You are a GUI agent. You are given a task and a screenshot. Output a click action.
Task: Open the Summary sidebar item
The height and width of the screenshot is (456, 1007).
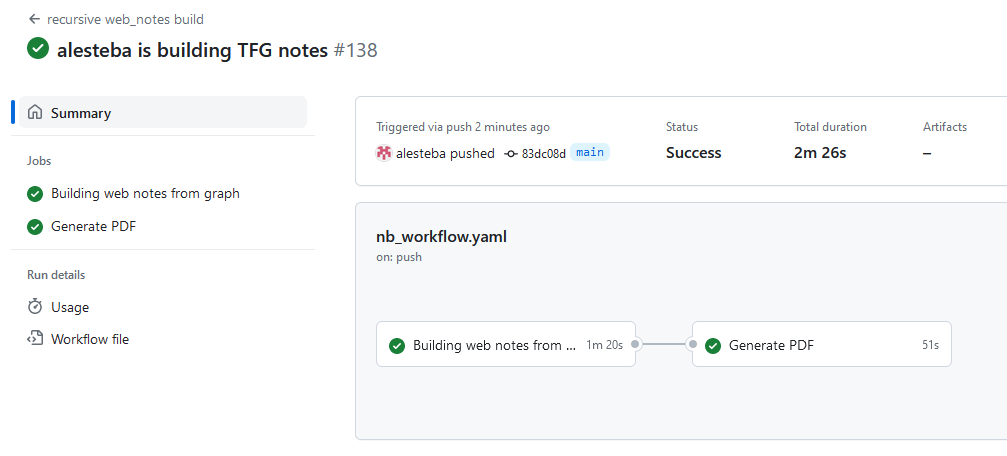tap(163, 113)
